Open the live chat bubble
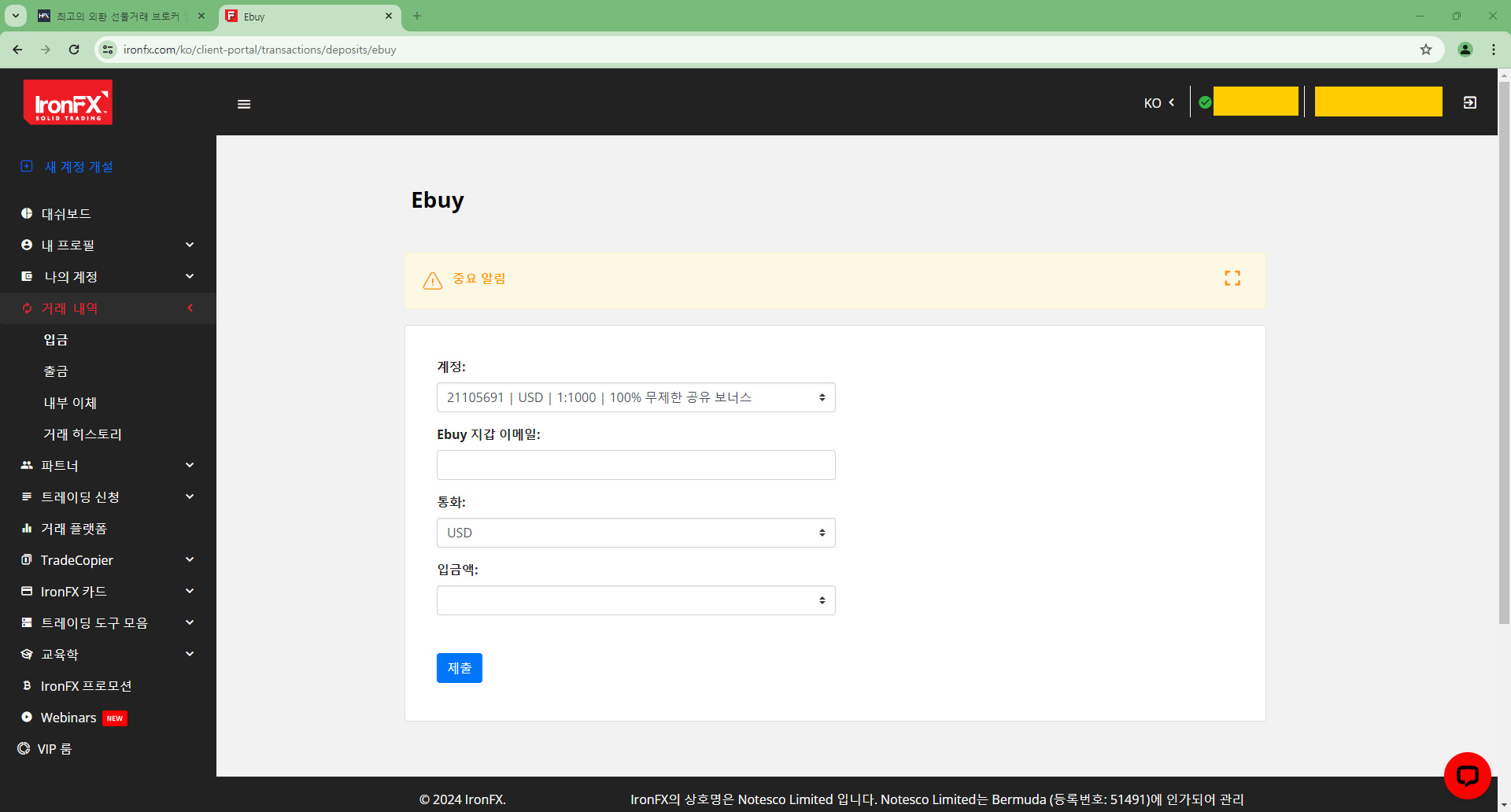This screenshot has width=1511, height=812. (1467, 776)
